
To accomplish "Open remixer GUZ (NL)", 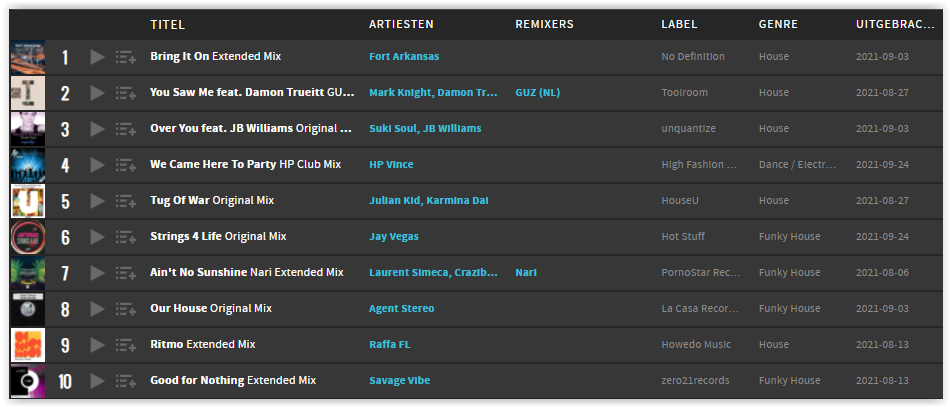I will tap(537, 93).
